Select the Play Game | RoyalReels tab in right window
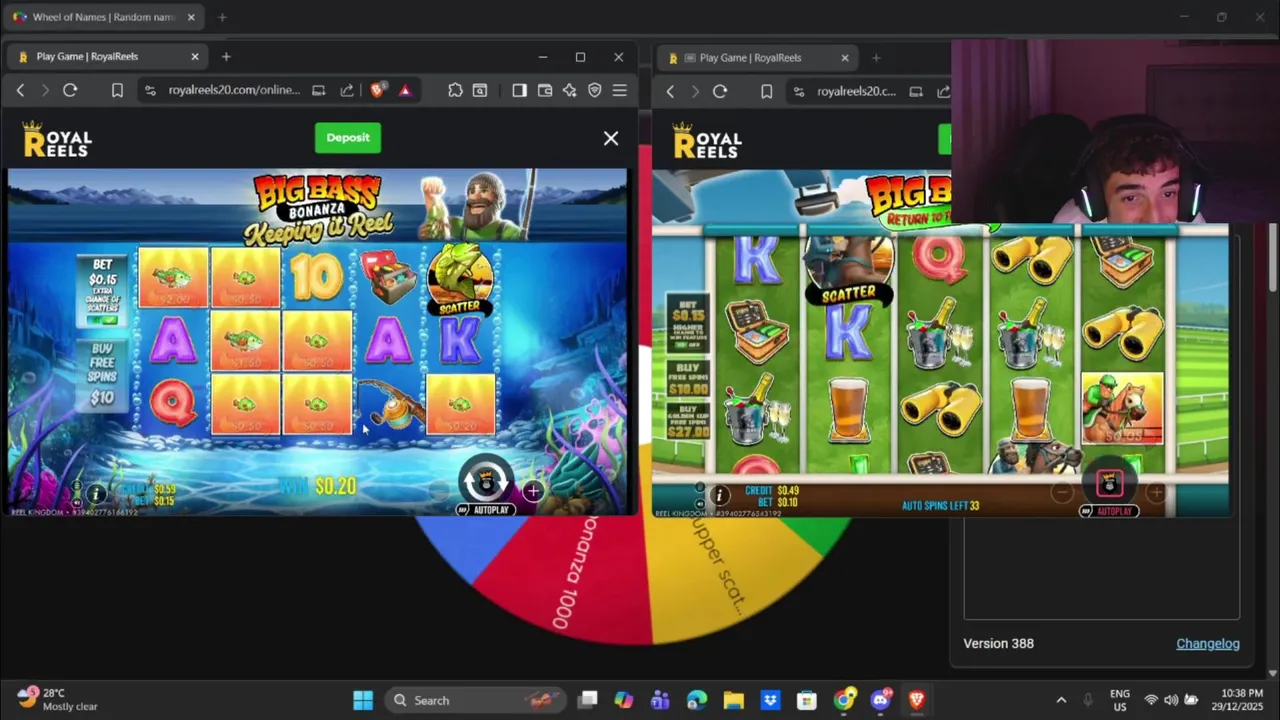Viewport: 1280px width, 720px height. pos(757,58)
